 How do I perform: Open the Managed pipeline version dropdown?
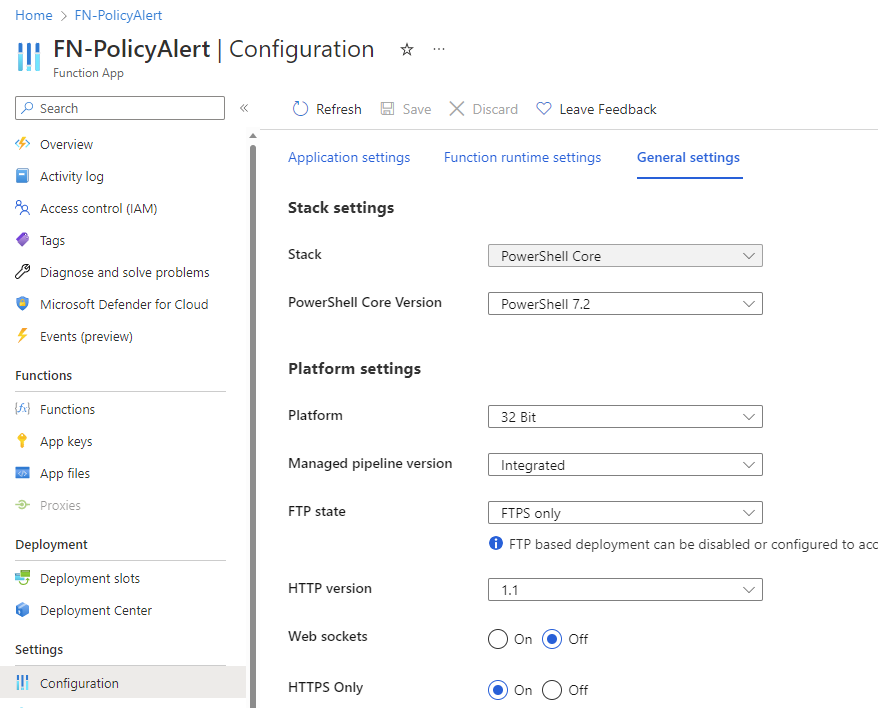coord(625,465)
